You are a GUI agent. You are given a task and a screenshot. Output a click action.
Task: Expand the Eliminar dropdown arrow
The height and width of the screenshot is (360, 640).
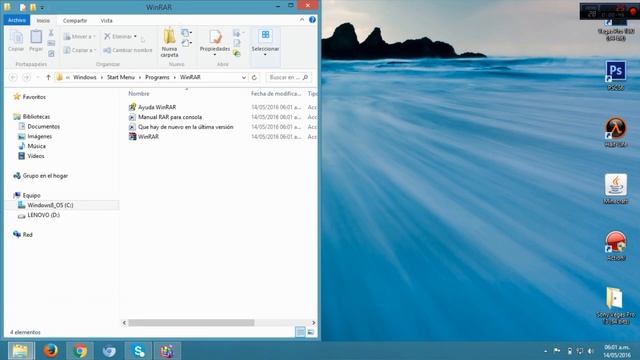pyautogui.click(x=136, y=36)
